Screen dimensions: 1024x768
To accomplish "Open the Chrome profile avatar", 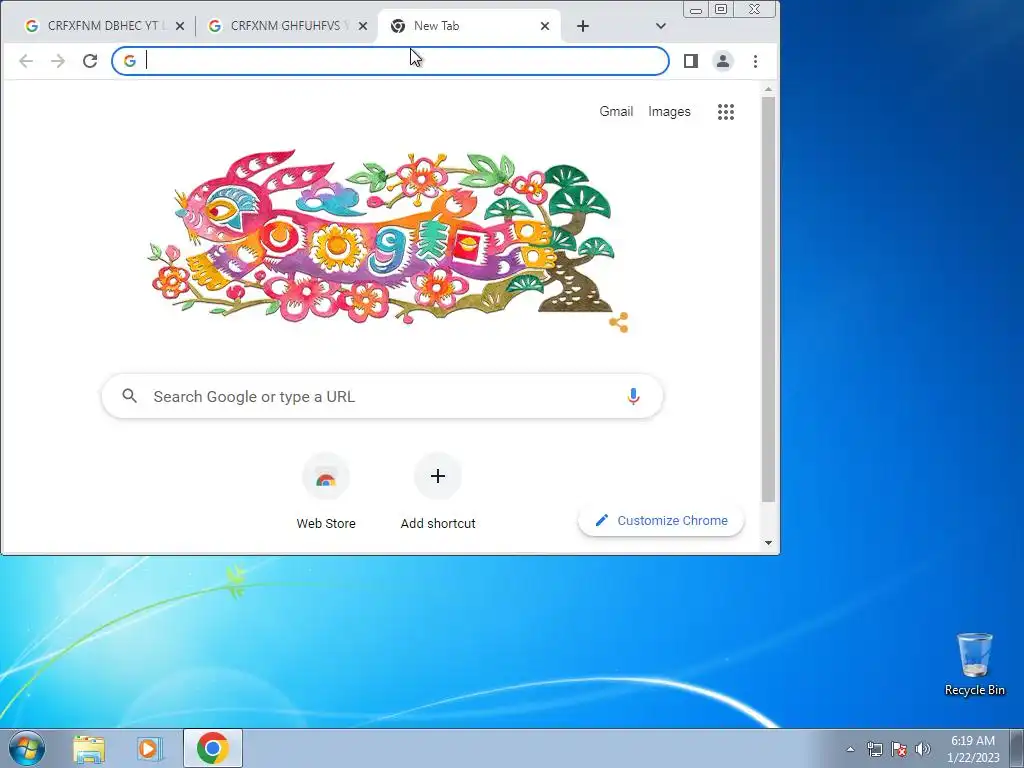I will click(723, 61).
